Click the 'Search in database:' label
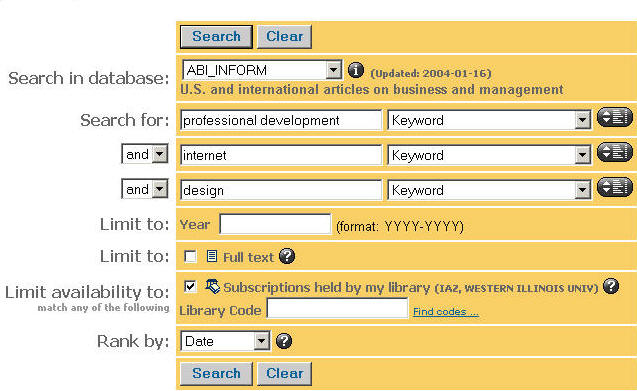The width and height of the screenshot is (637, 391). (x=89, y=78)
